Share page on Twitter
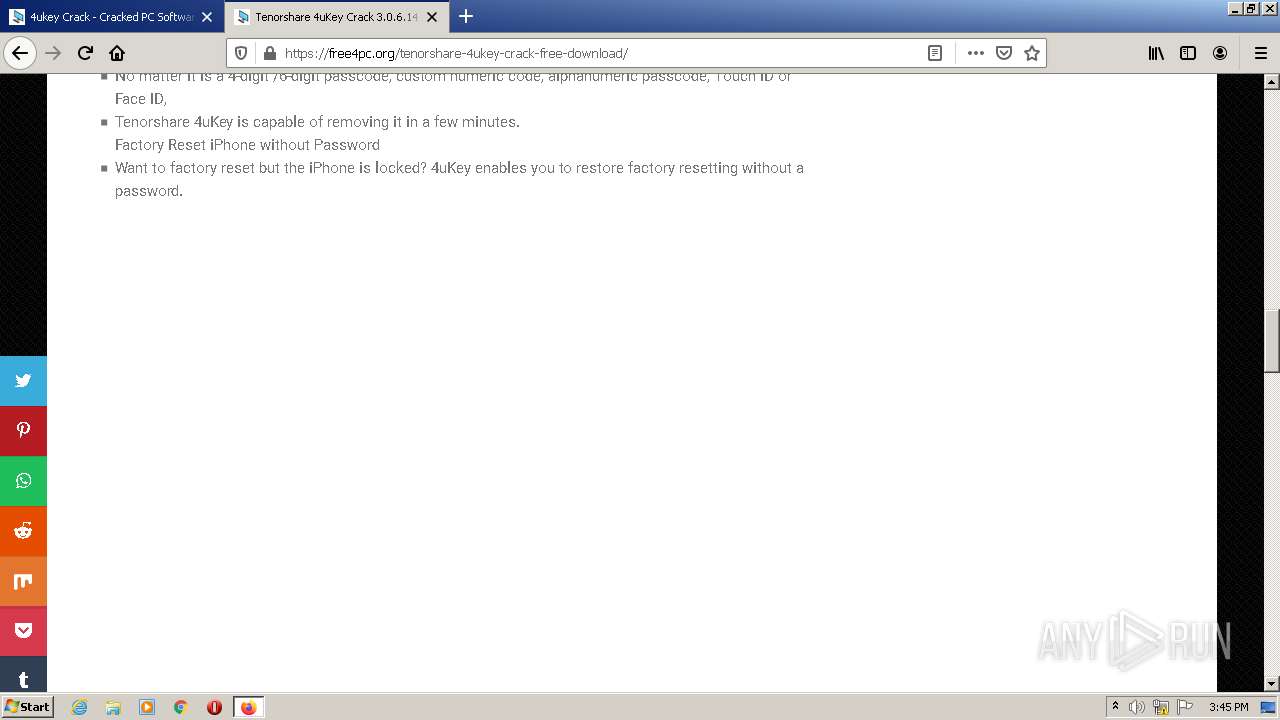1280x720 pixels. pyautogui.click(x=23, y=381)
